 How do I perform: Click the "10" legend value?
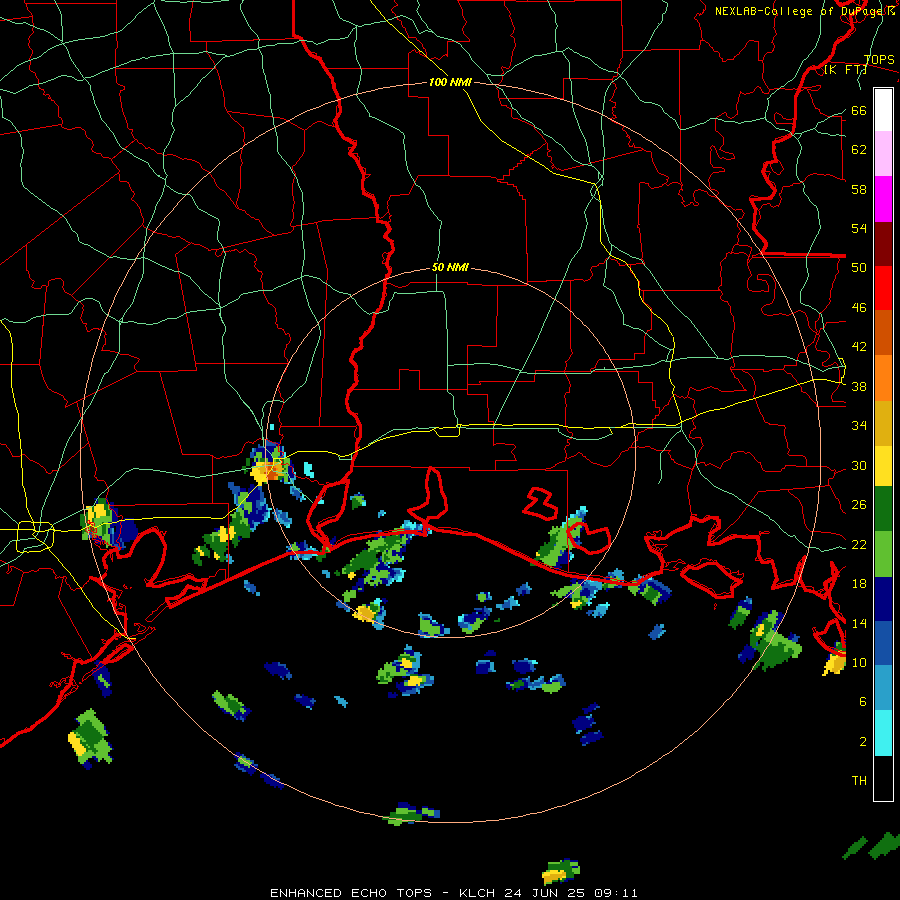pos(859,662)
